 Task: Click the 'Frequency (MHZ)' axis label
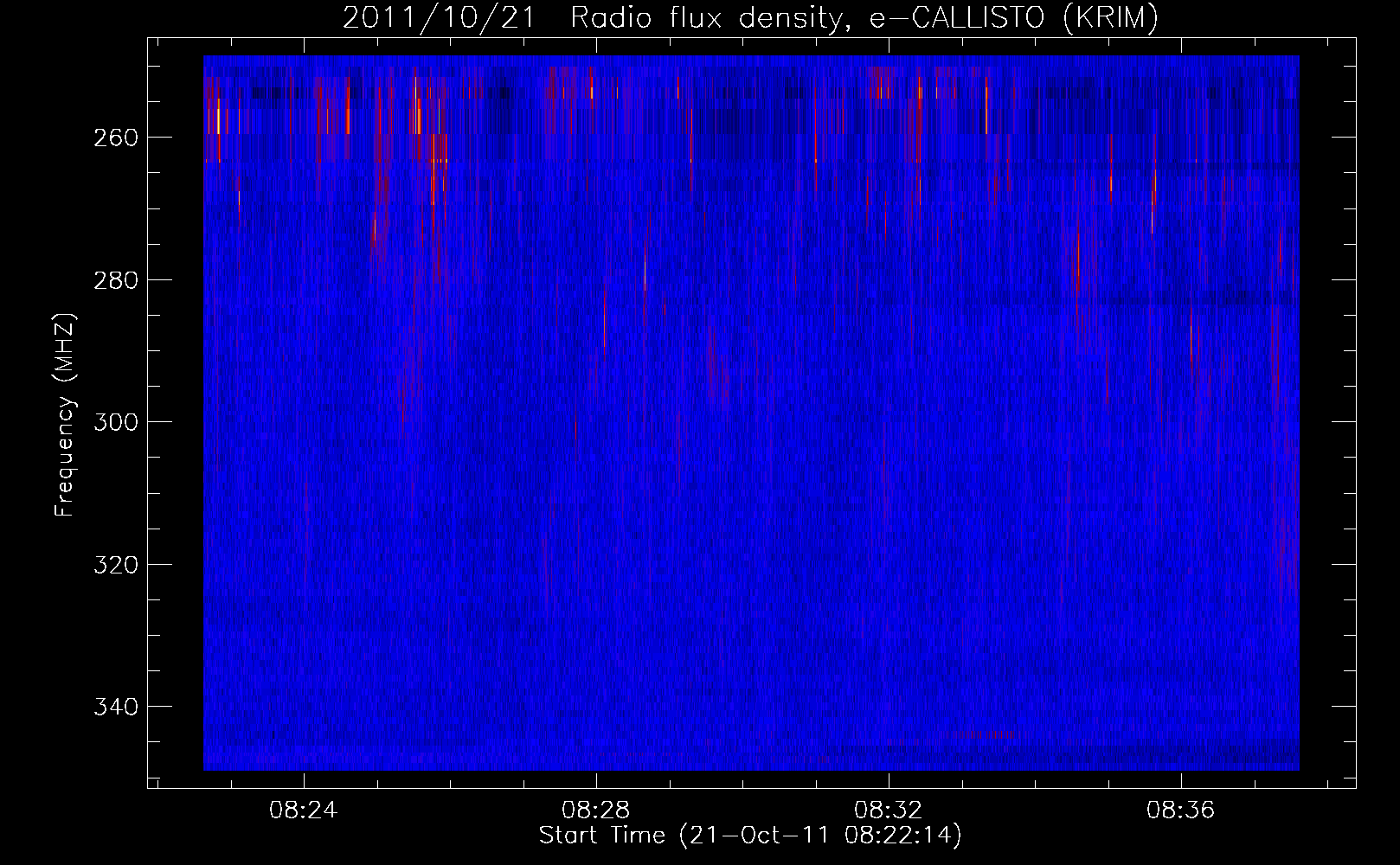coord(65,414)
